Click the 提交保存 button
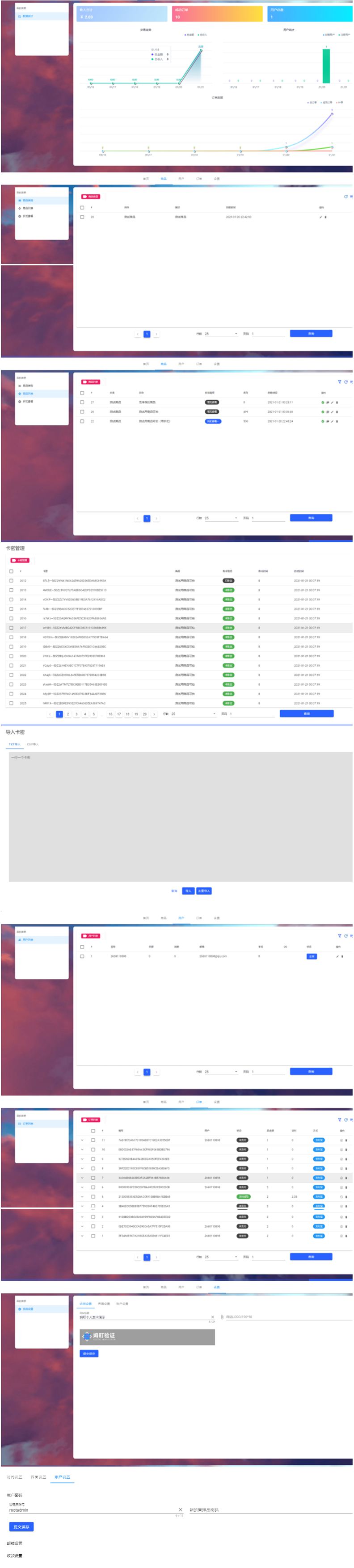 [x=21, y=1526]
